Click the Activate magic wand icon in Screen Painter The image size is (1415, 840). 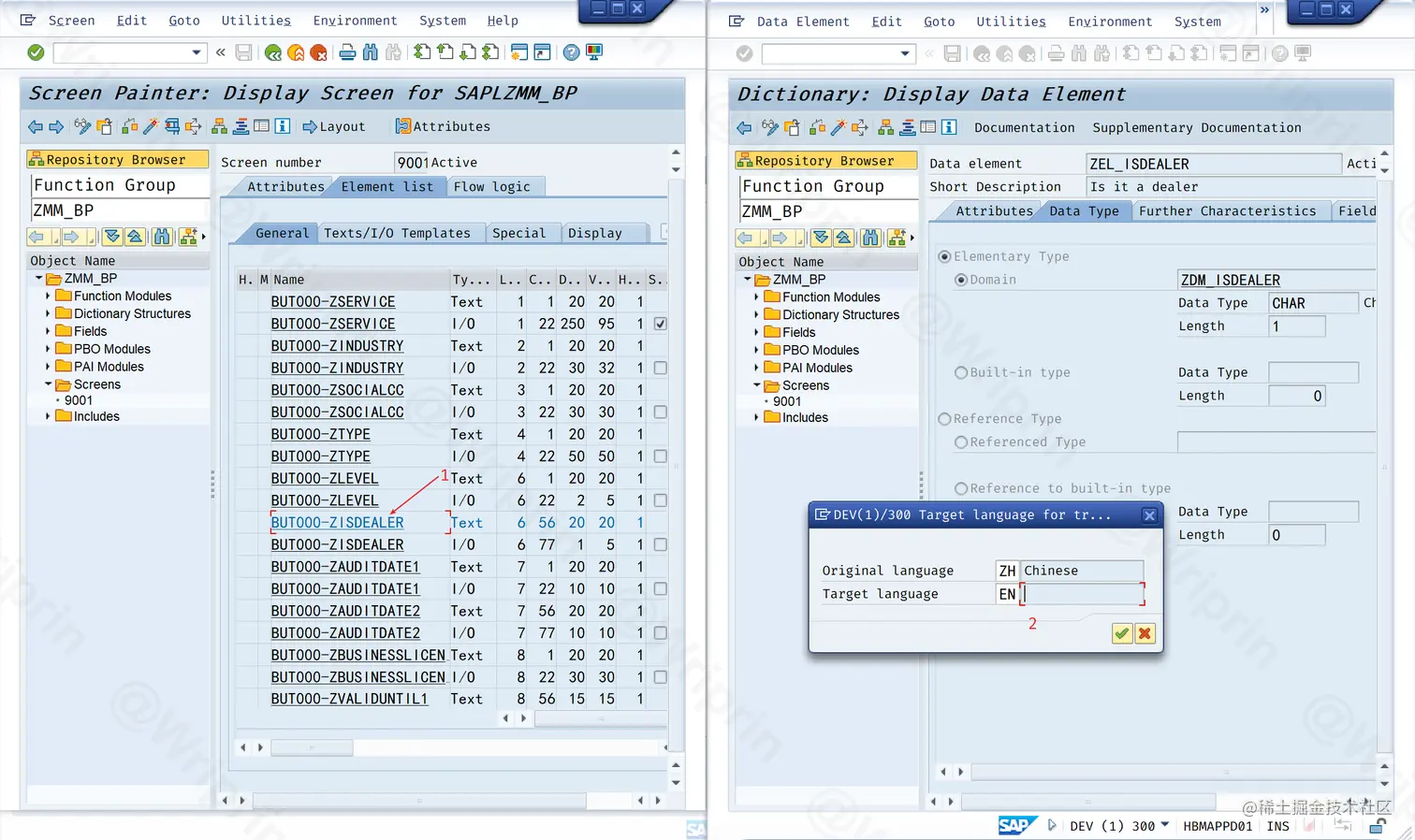pos(150,126)
